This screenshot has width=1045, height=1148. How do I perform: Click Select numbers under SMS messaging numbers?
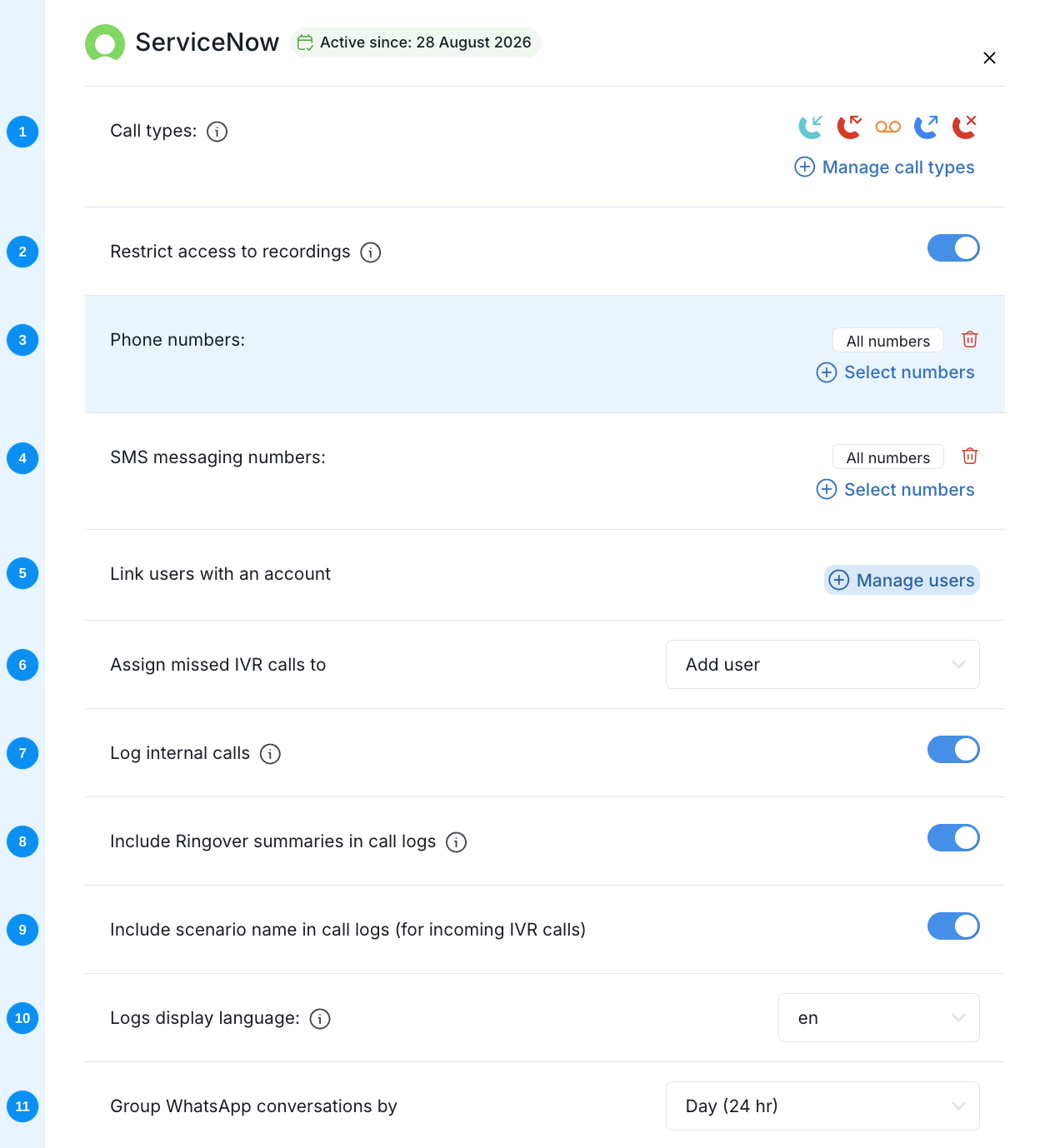(x=896, y=490)
